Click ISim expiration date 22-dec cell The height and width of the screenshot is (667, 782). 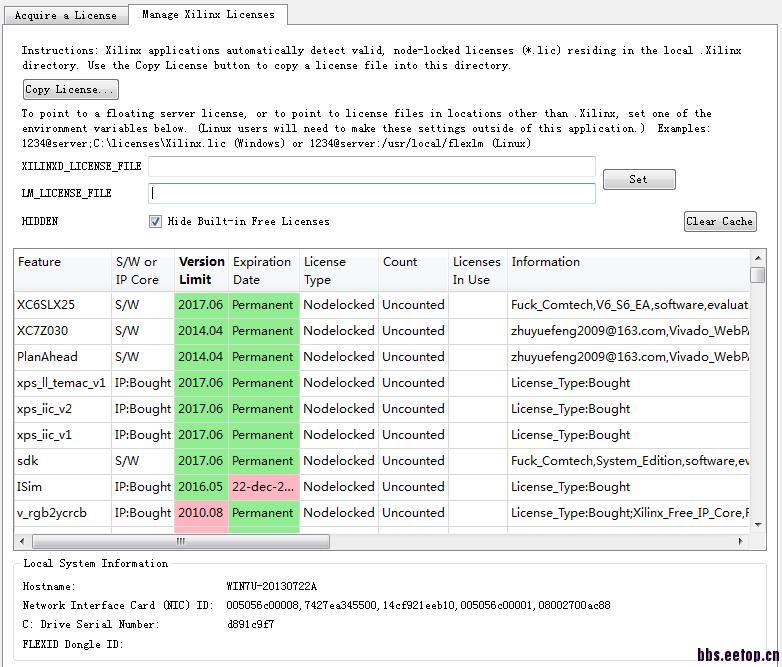(264, 487)
